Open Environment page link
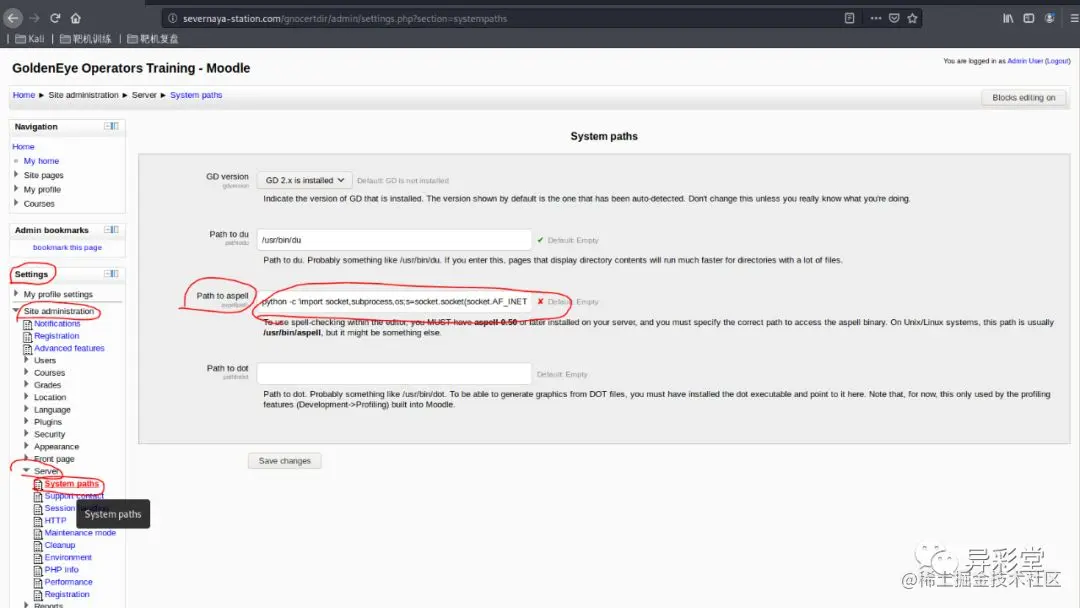This screenshot has height=608, width=1080. (68, 558)
